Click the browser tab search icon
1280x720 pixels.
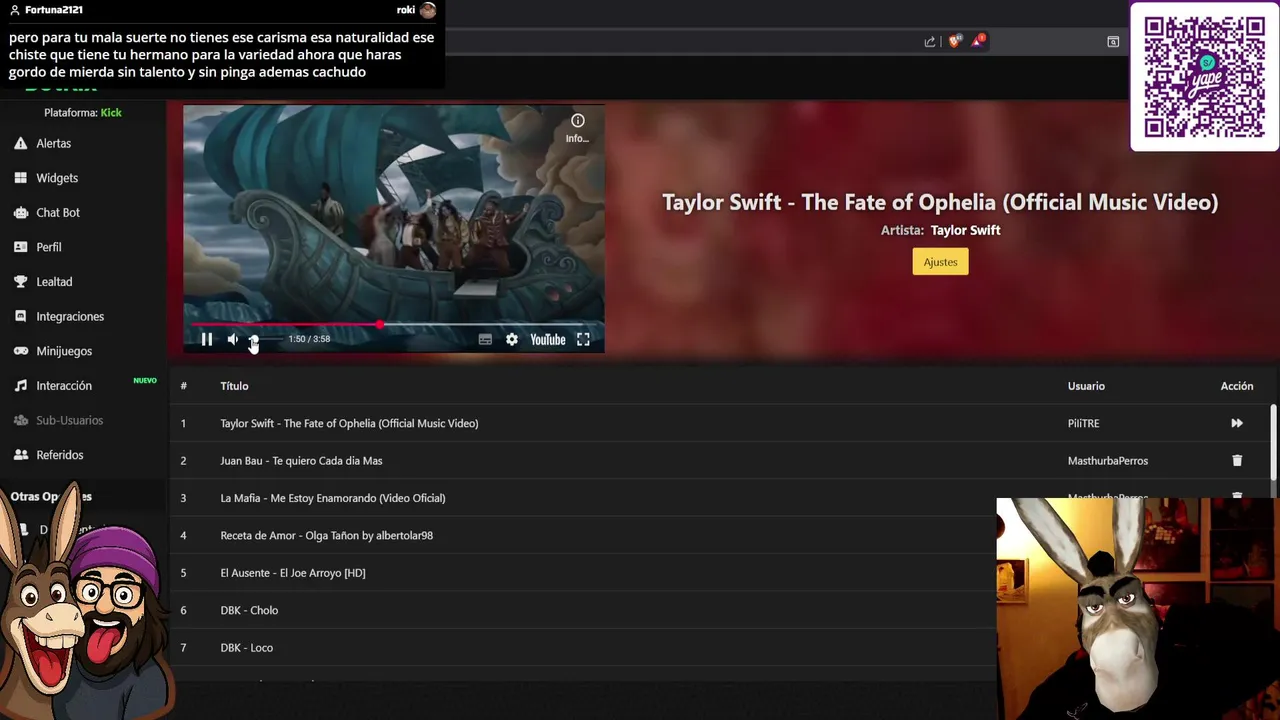[x=1113, y=41]
